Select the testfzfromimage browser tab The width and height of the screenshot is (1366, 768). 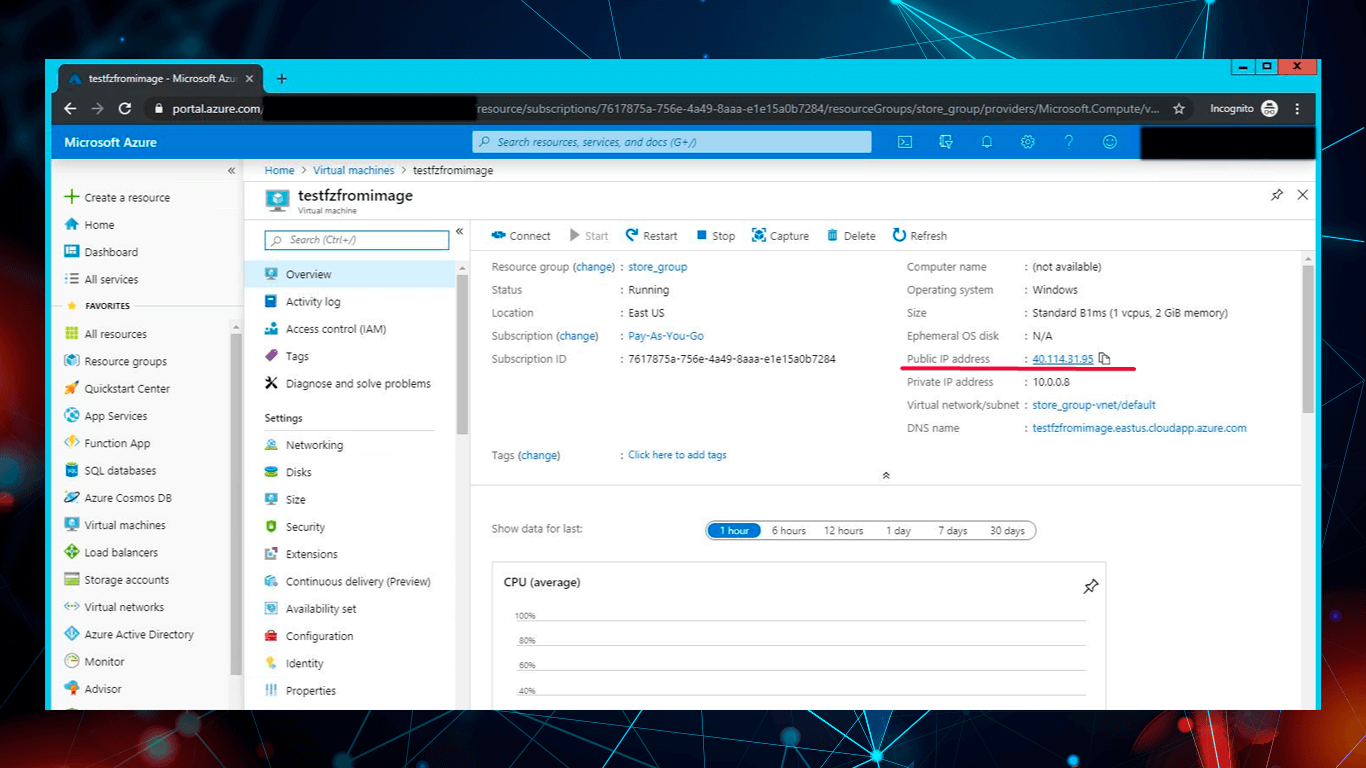pyautogui.click(x=155, y=78)
